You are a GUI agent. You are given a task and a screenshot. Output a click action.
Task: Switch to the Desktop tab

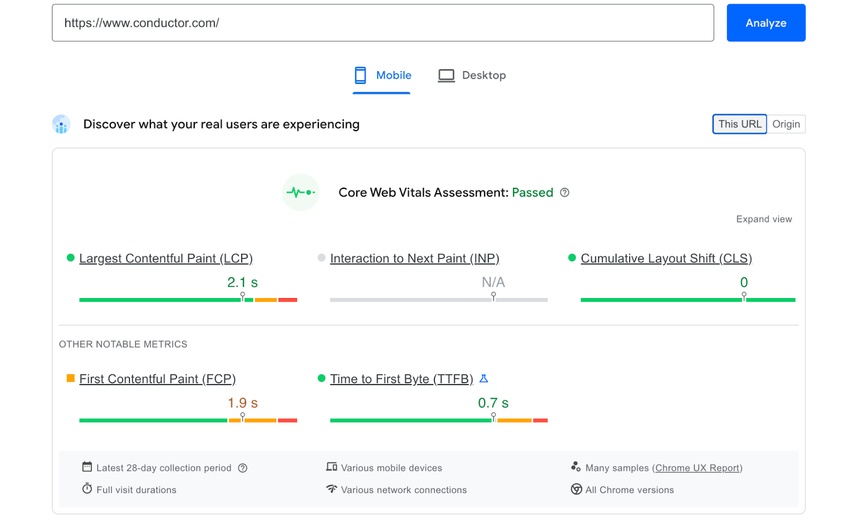tap(472, 76)
